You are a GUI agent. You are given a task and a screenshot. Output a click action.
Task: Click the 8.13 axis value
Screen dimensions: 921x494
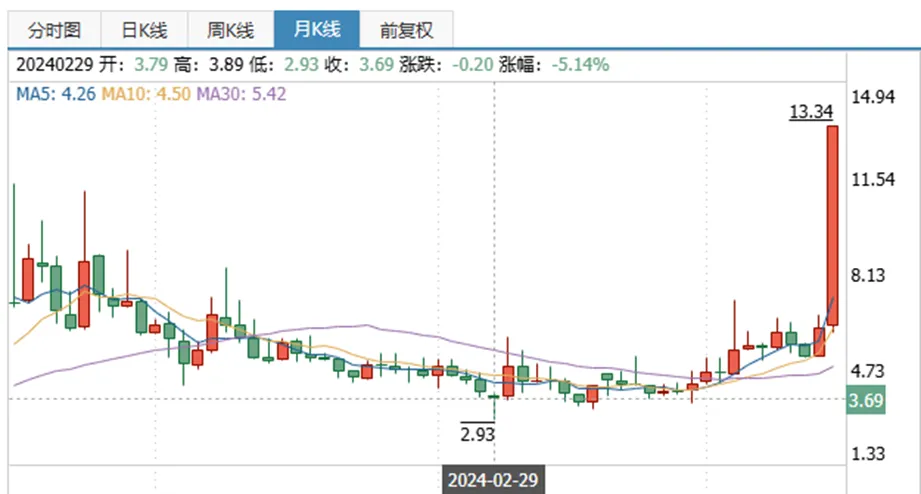(868, 275)
